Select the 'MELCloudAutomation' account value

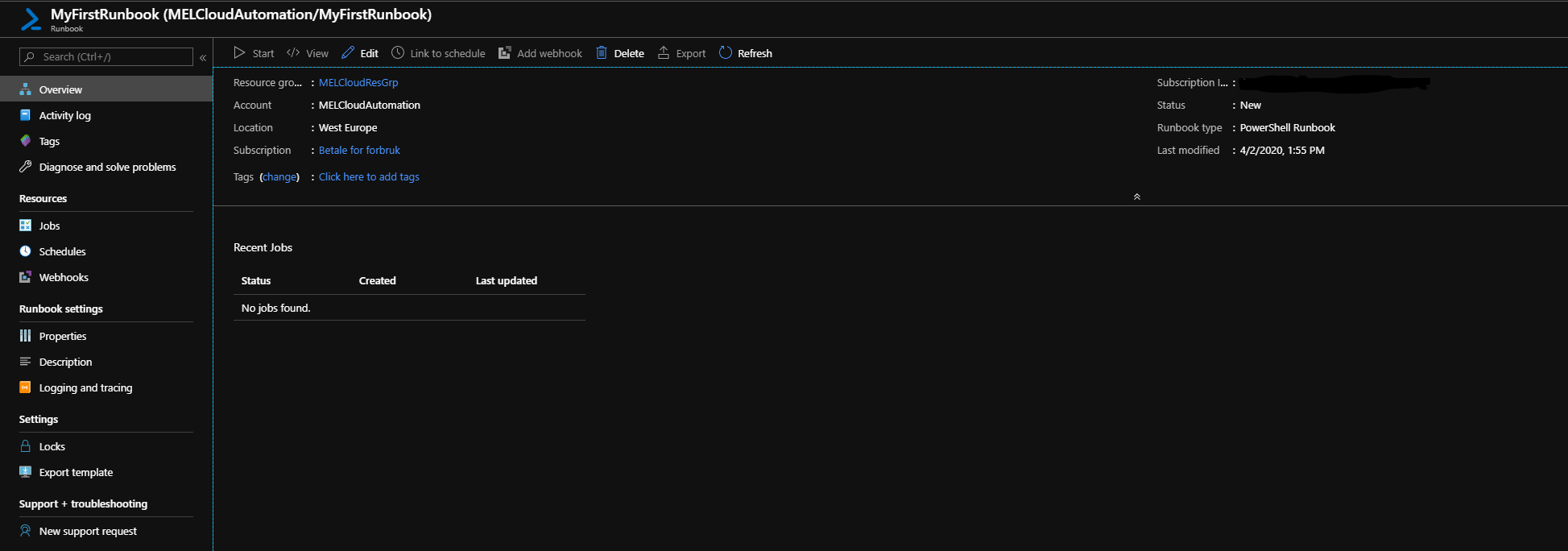coord(370,105)
